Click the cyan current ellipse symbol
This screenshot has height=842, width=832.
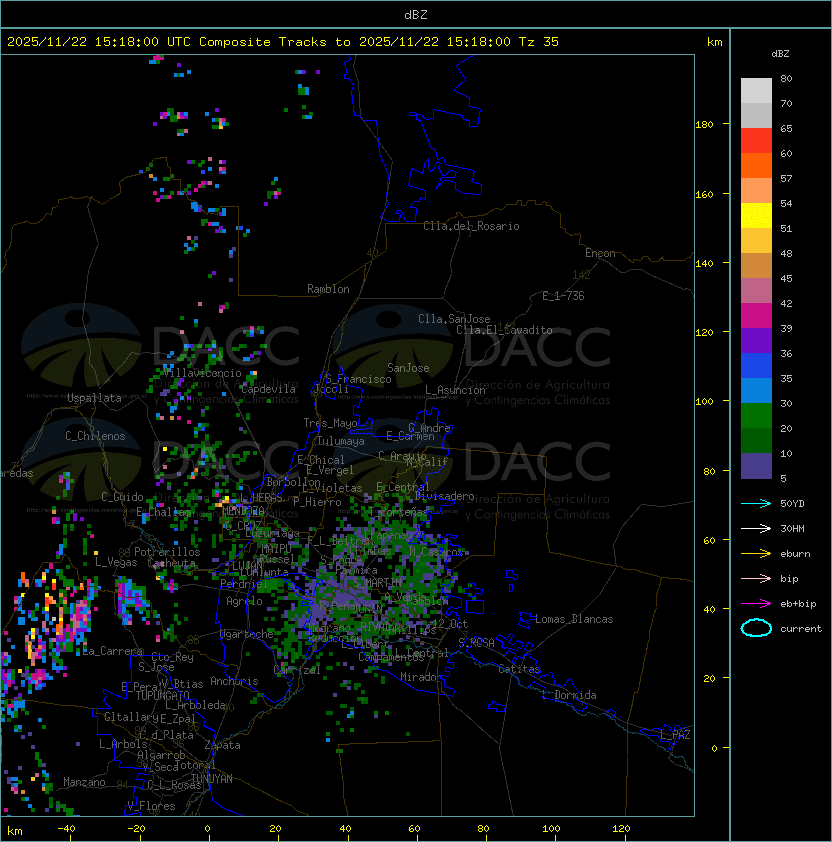click(x=756, y=628)
